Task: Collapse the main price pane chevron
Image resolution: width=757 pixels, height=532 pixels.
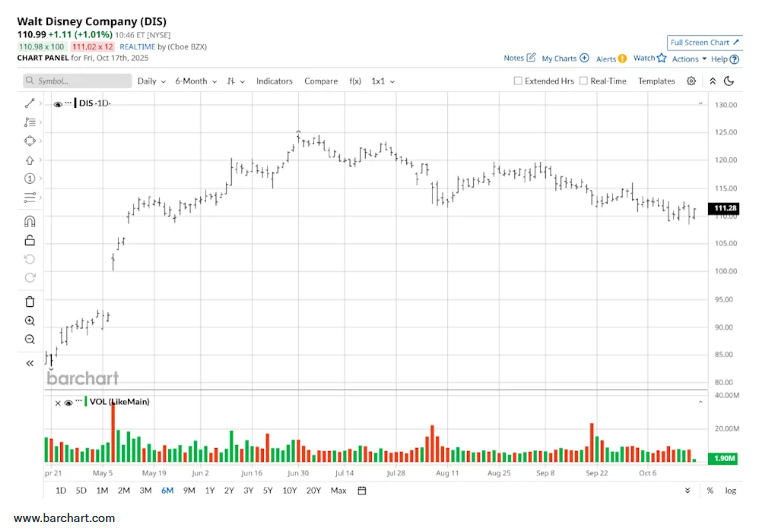Action: tap(701, 103)
